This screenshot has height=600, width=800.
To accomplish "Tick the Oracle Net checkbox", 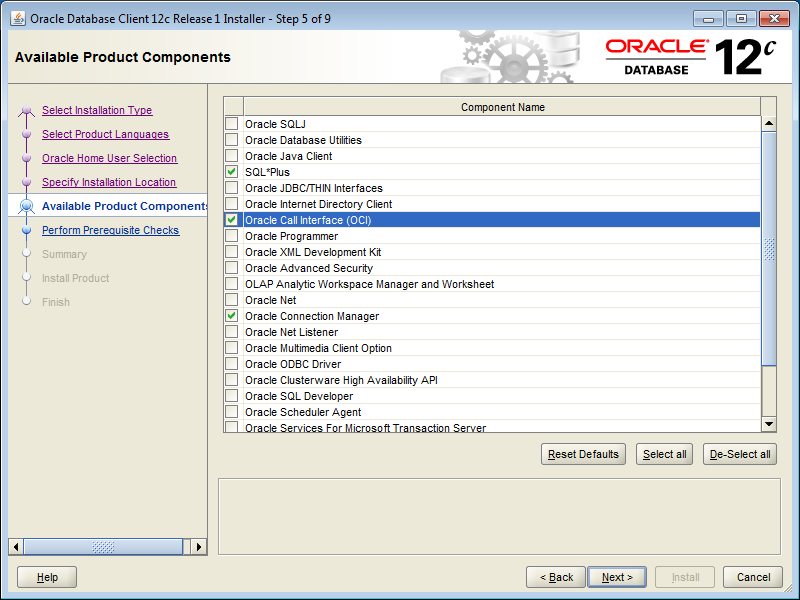I will pos(232,299).
